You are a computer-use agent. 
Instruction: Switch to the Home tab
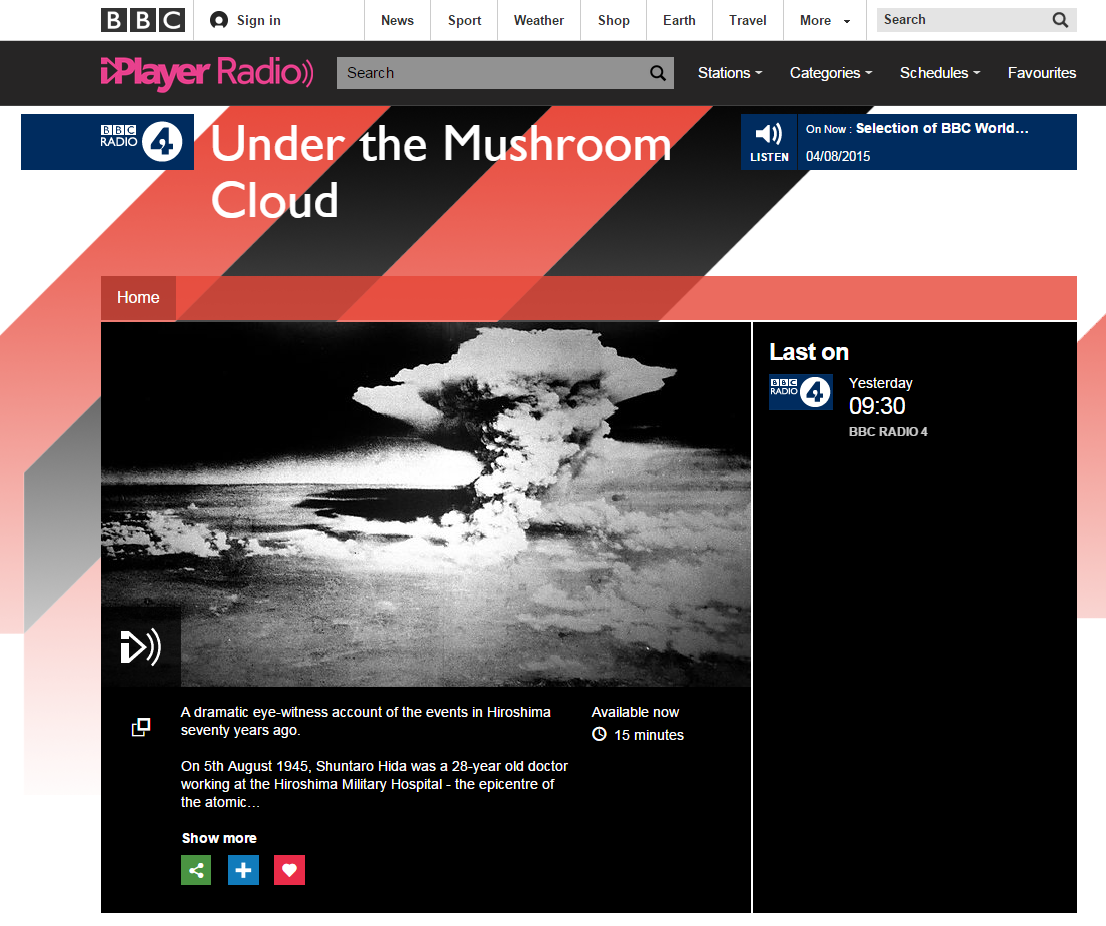click(x=138, y=297)
